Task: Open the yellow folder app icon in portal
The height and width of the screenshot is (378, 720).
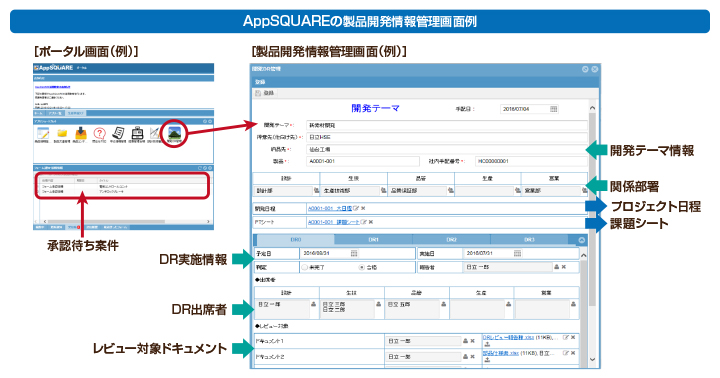Action: [62, 134]
